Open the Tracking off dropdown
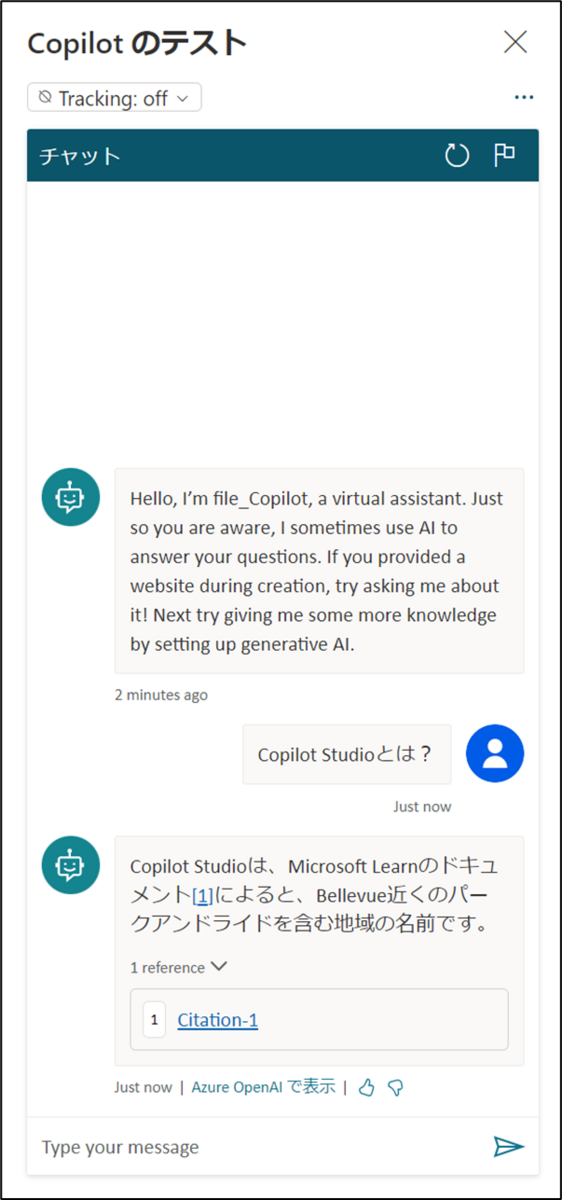 click(x=115, y=98)
